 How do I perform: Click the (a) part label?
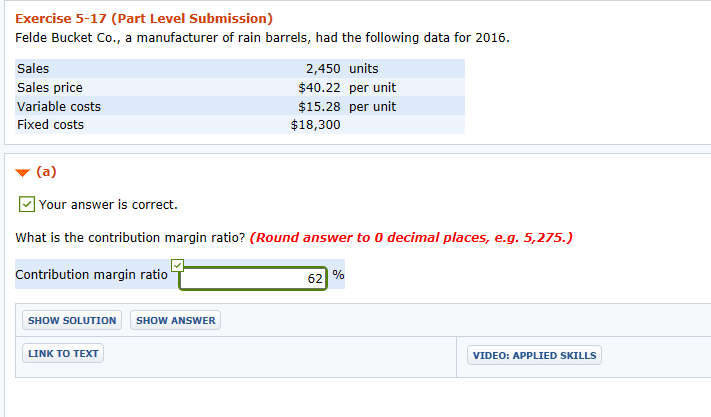[47, 171]
